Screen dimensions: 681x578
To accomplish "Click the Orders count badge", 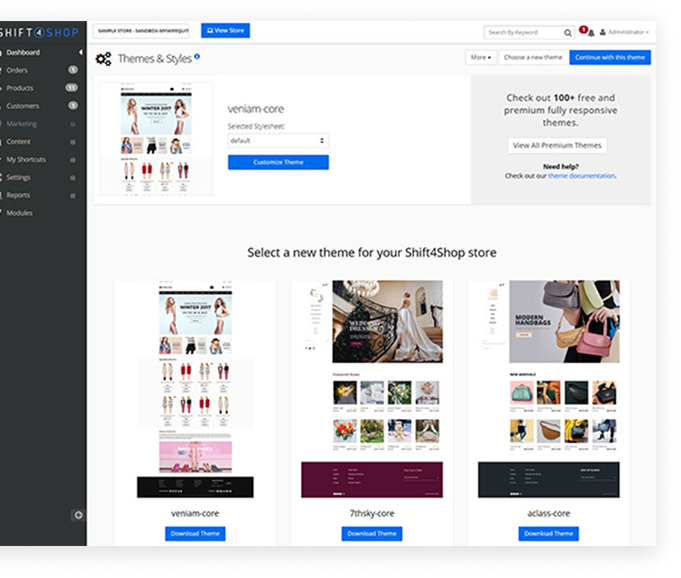I will [x=73, y=69].
